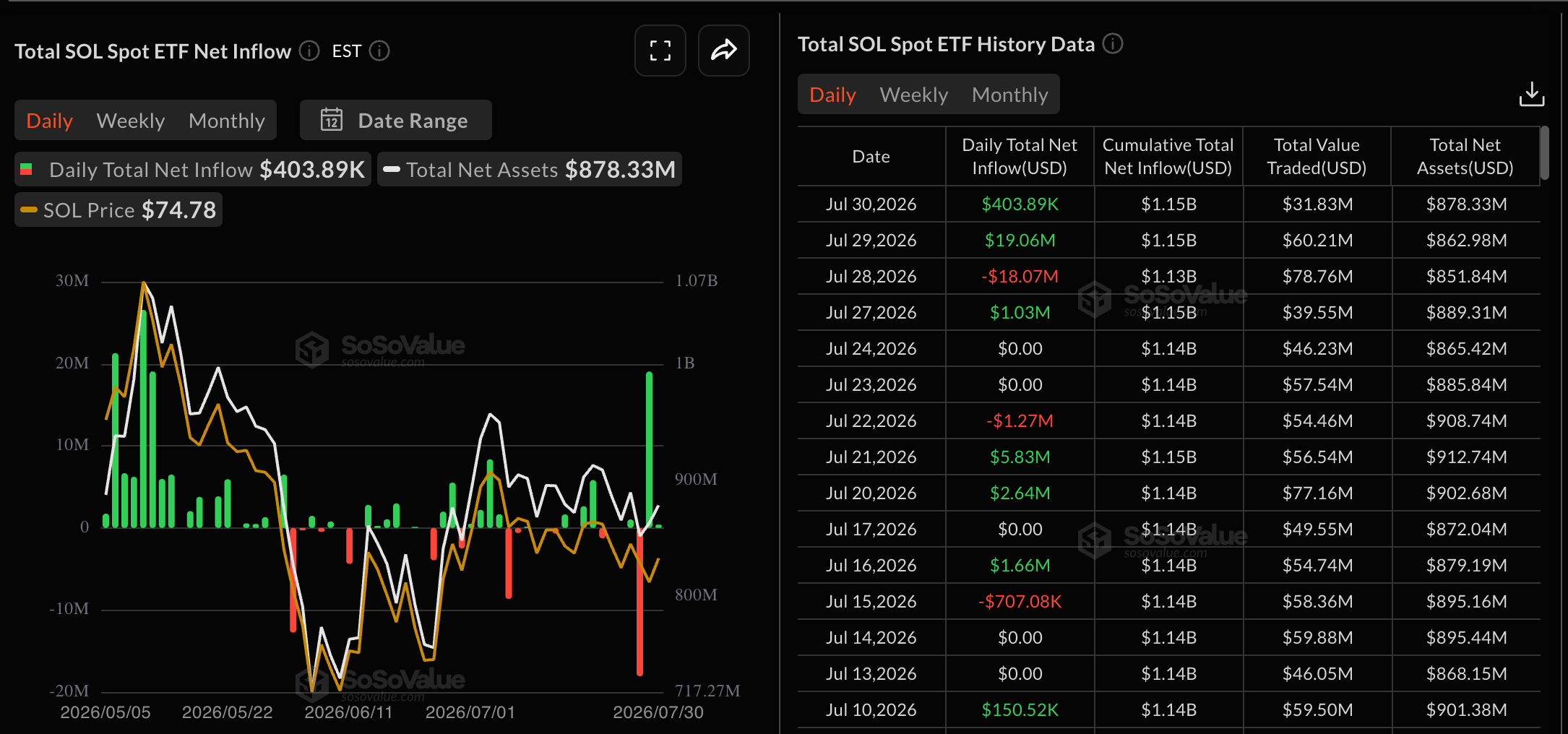1568x734 pixels.
Task: Click the $78.76M value traded cell
Action: 1317,277
